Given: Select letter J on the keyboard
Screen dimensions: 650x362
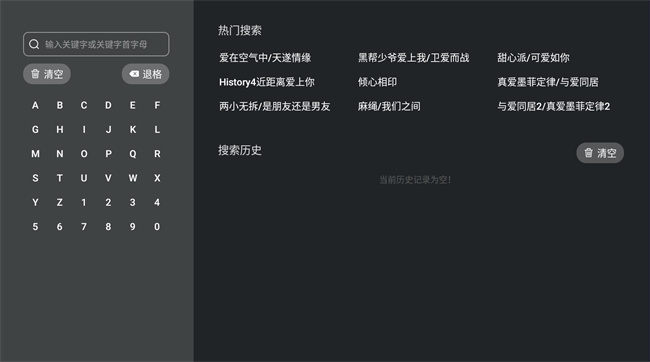Looking at the screenshot, I should [108, 130].
